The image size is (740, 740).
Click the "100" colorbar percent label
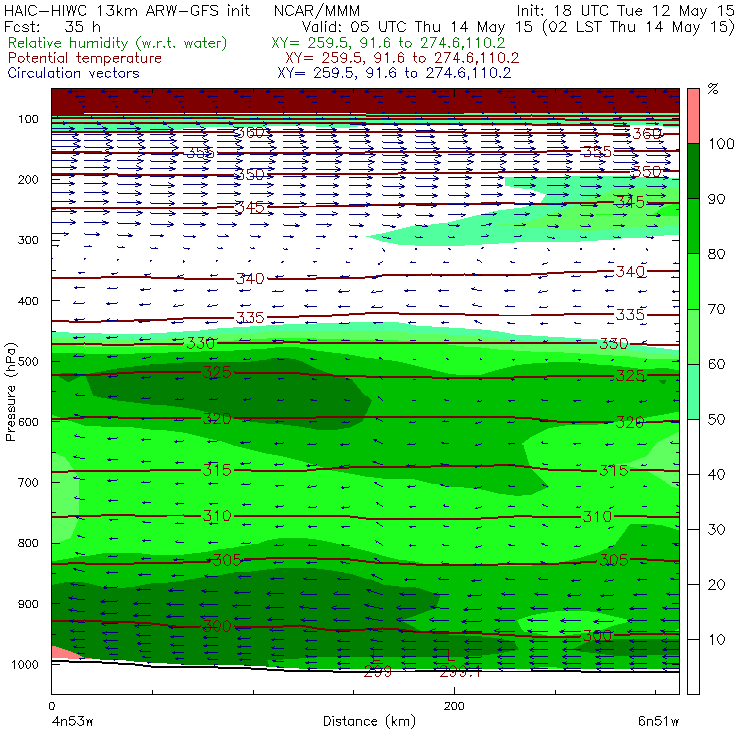point(721,143)
